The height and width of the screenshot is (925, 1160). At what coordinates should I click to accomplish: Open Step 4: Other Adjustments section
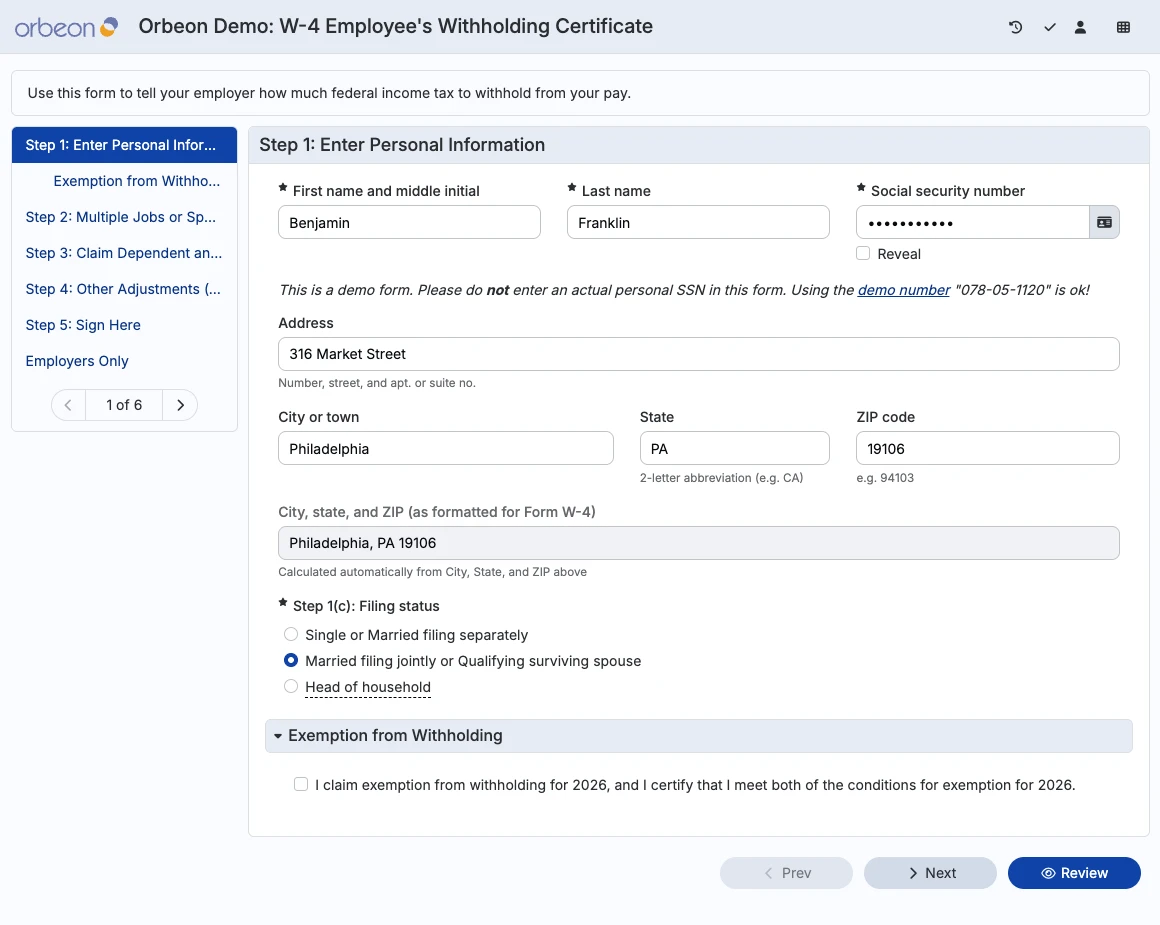point(123,289)
